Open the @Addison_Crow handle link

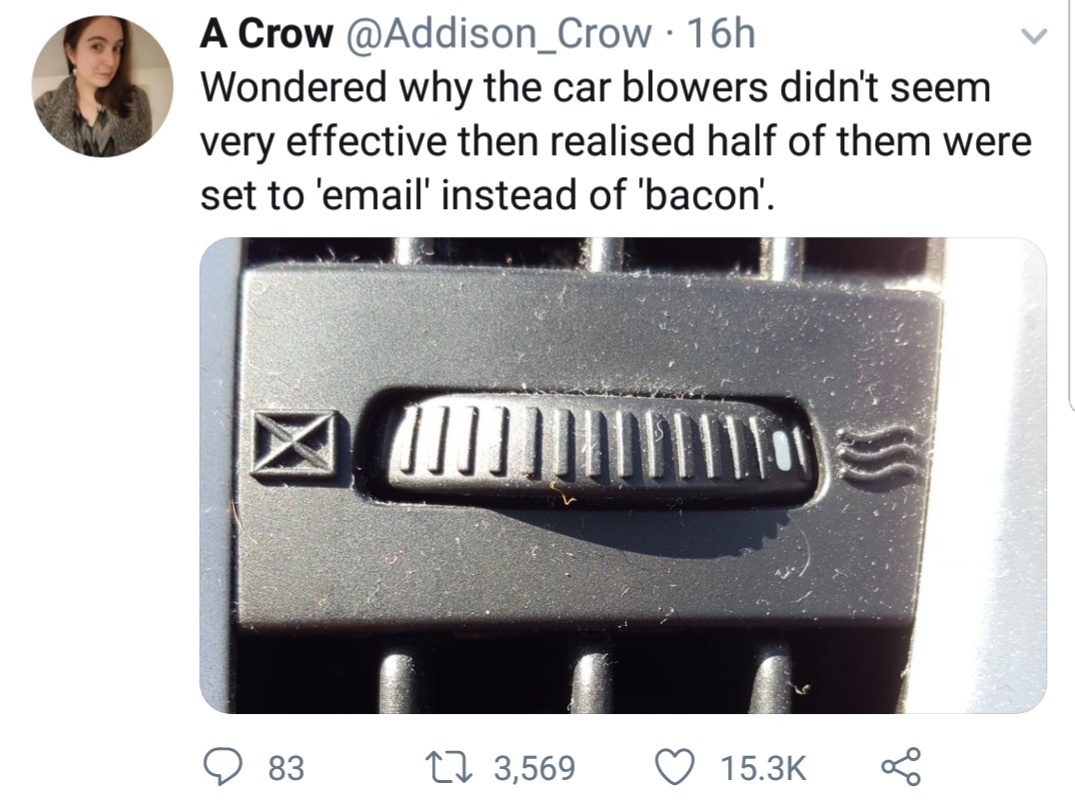point(500,34)
